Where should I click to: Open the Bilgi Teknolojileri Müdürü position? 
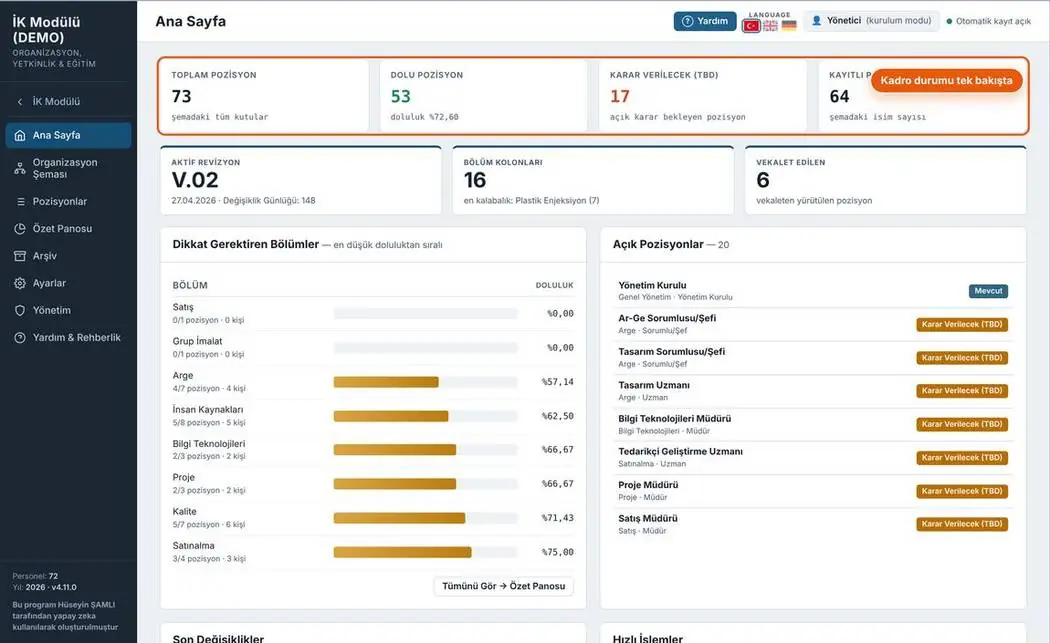[x=813, y=425]
